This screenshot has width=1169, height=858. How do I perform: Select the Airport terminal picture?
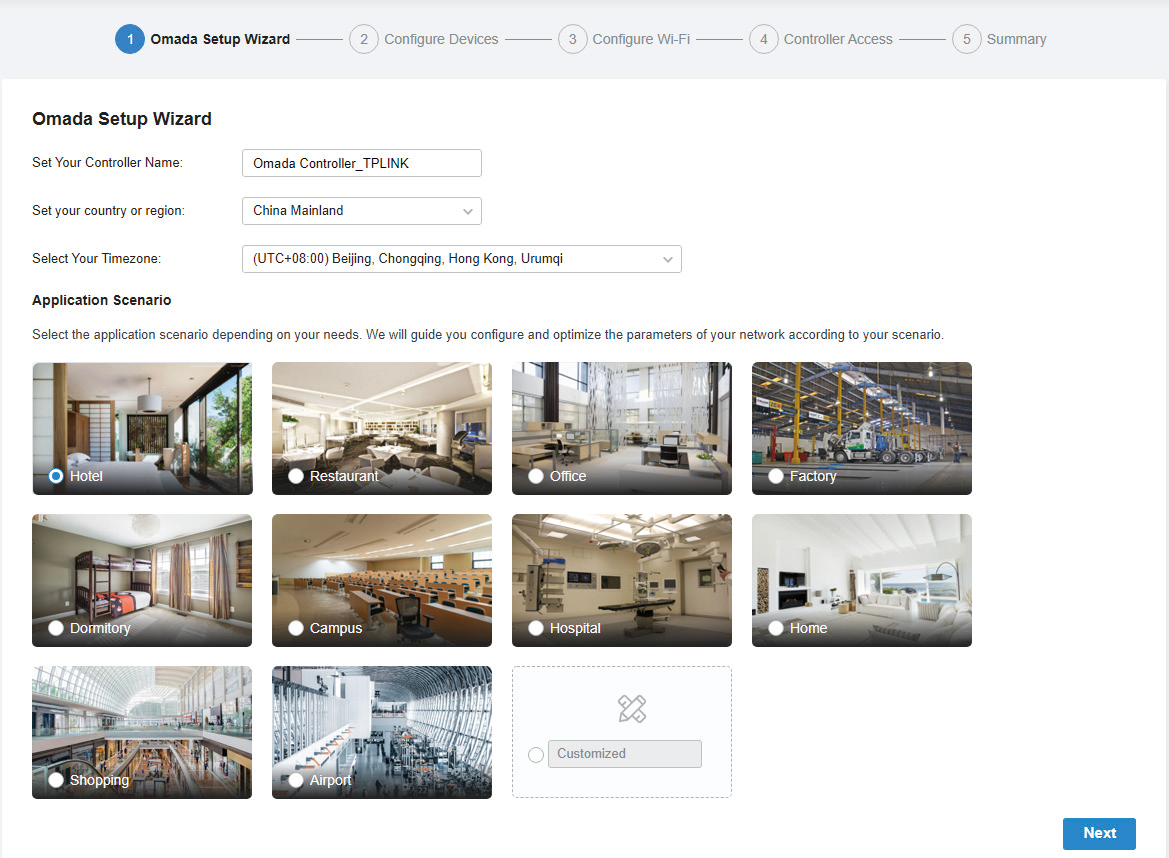381,722
